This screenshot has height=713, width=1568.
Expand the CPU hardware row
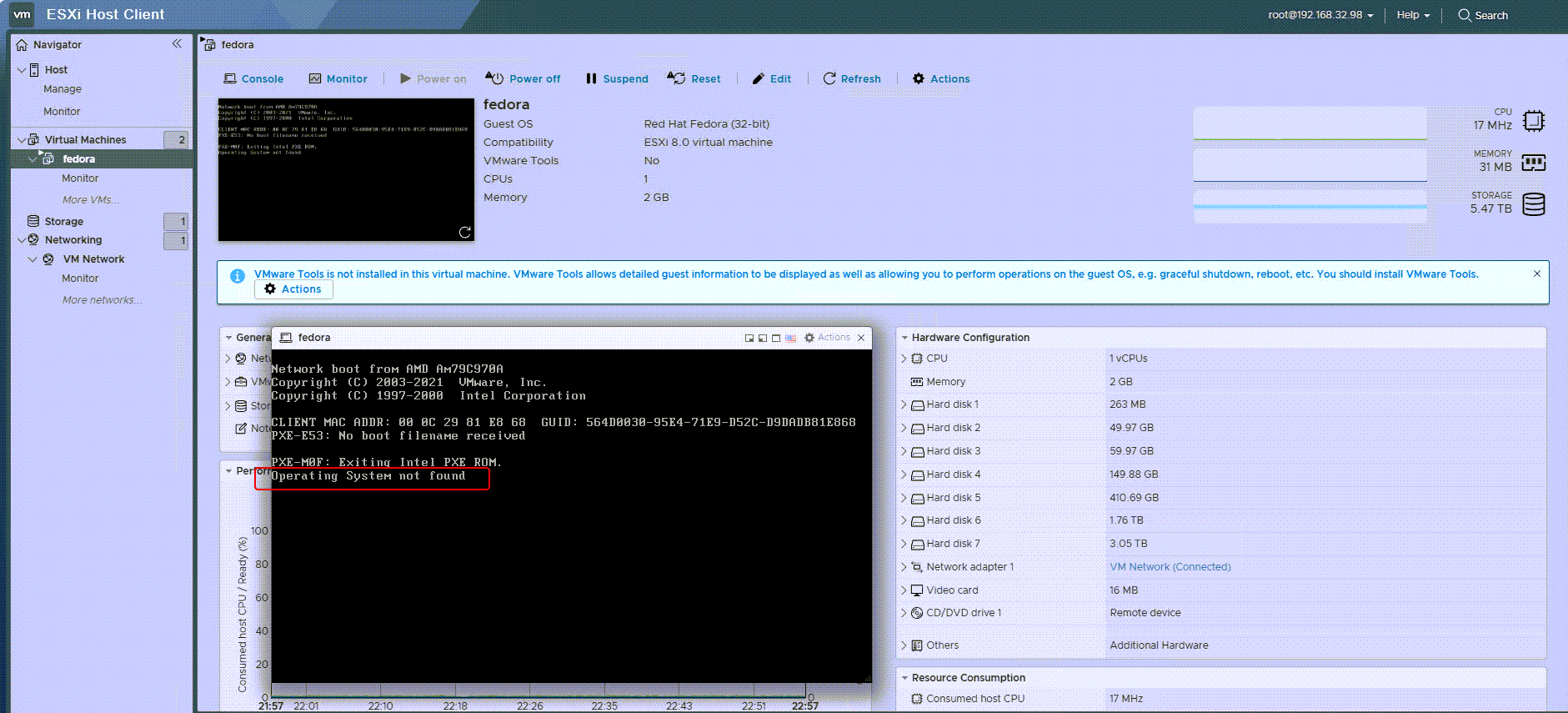pyautogui.click(x=904, y=359)
